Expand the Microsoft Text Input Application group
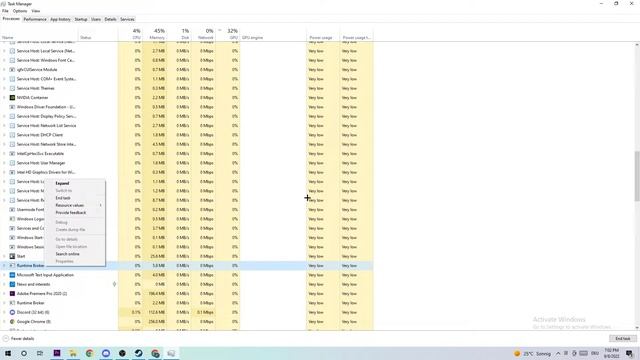The image size is (640, 360). click(x=4, y=275)
